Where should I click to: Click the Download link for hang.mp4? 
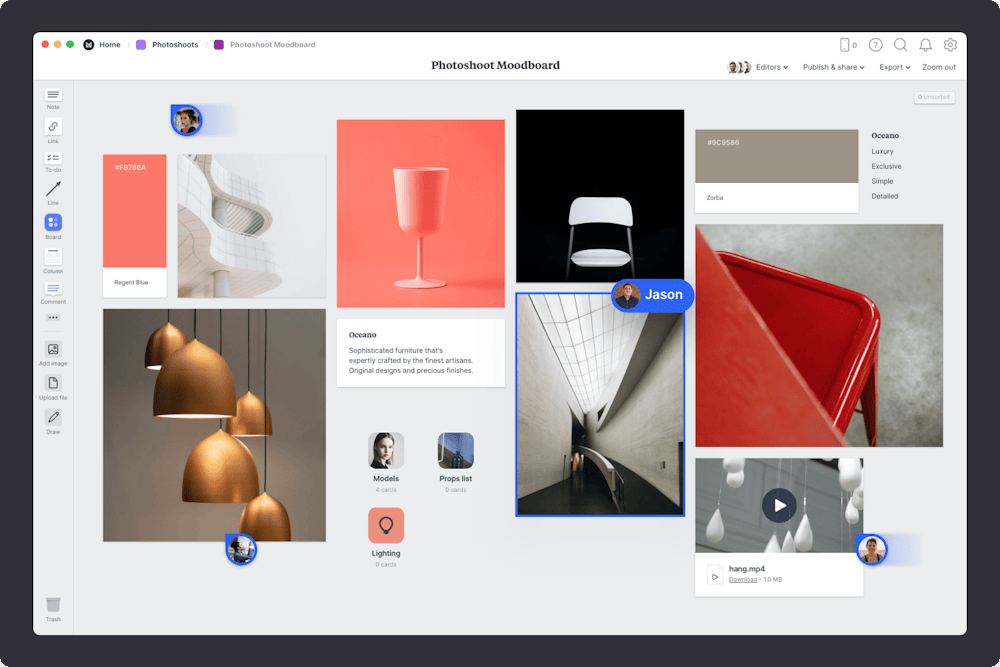pos(742,580)
